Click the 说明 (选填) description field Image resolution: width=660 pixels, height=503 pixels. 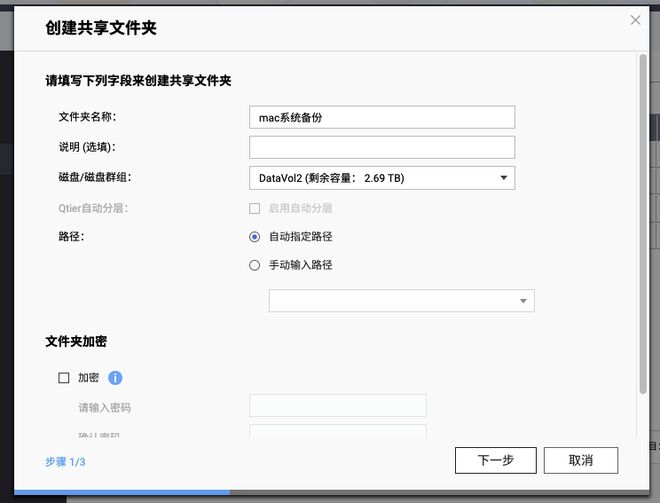click(382, 147)
